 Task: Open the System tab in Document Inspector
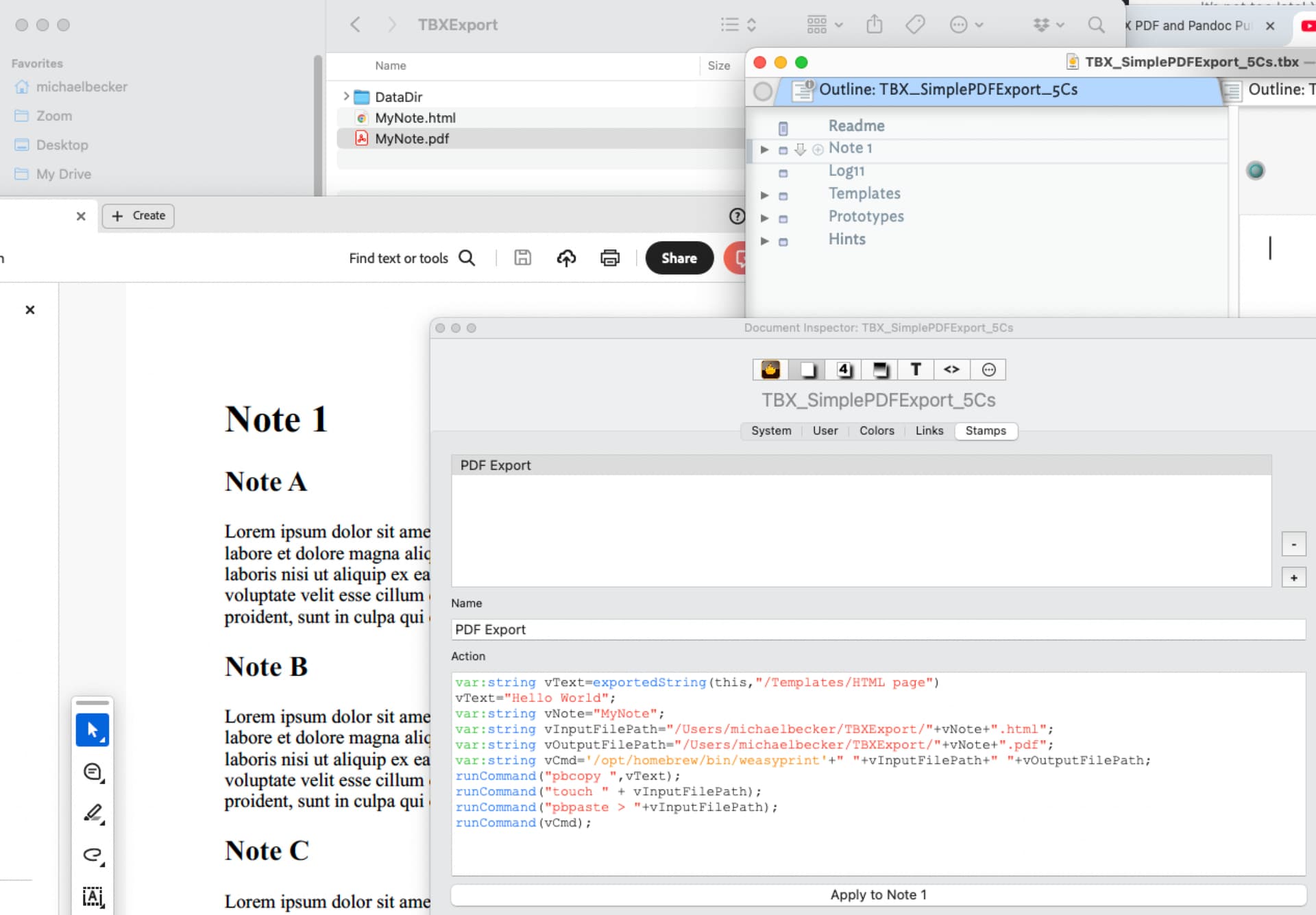coord(771,430)
